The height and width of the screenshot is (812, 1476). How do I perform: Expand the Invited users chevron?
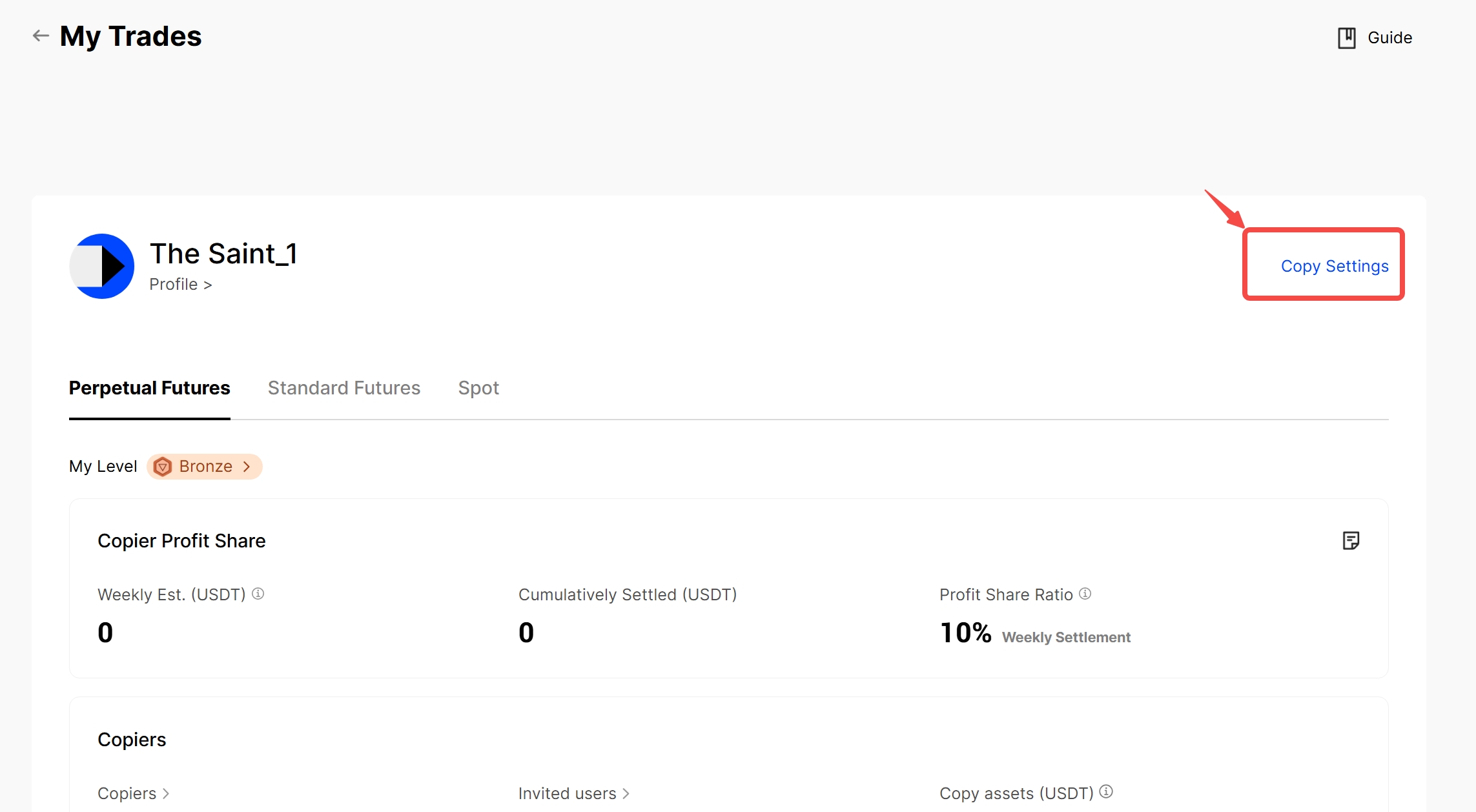[626, 793]
